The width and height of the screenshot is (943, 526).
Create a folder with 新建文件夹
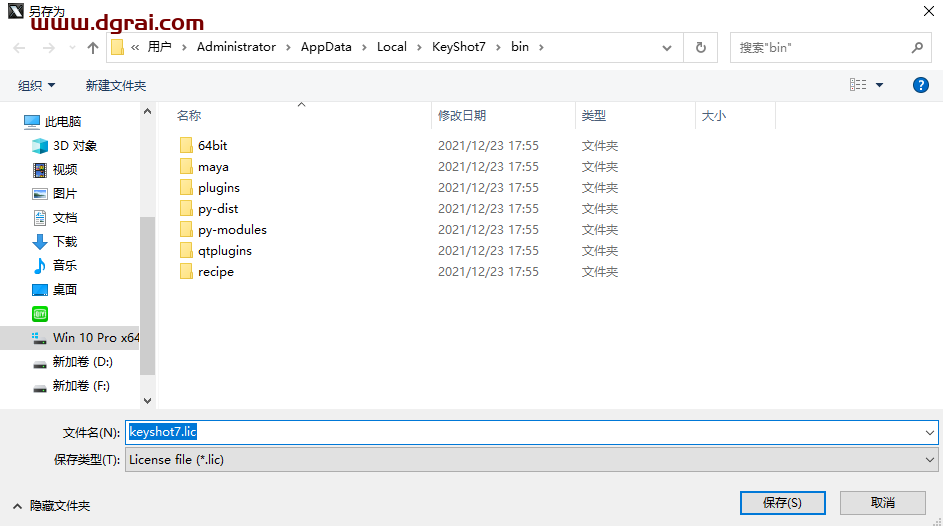click(x=115, y=85)
